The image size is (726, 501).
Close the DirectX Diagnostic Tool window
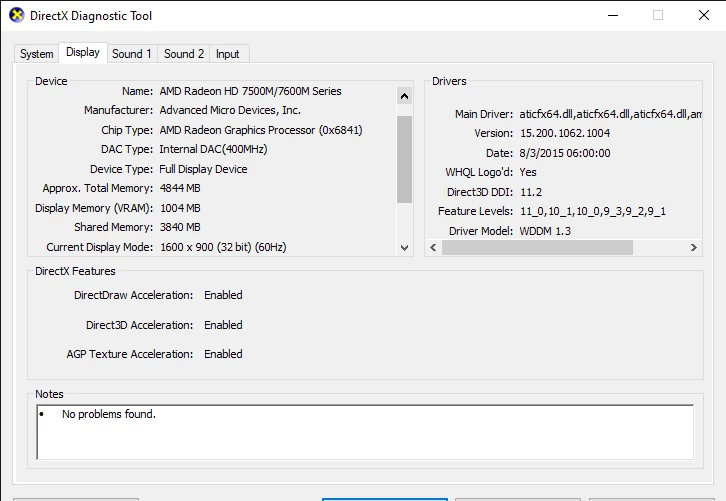(x=704, y=15)
